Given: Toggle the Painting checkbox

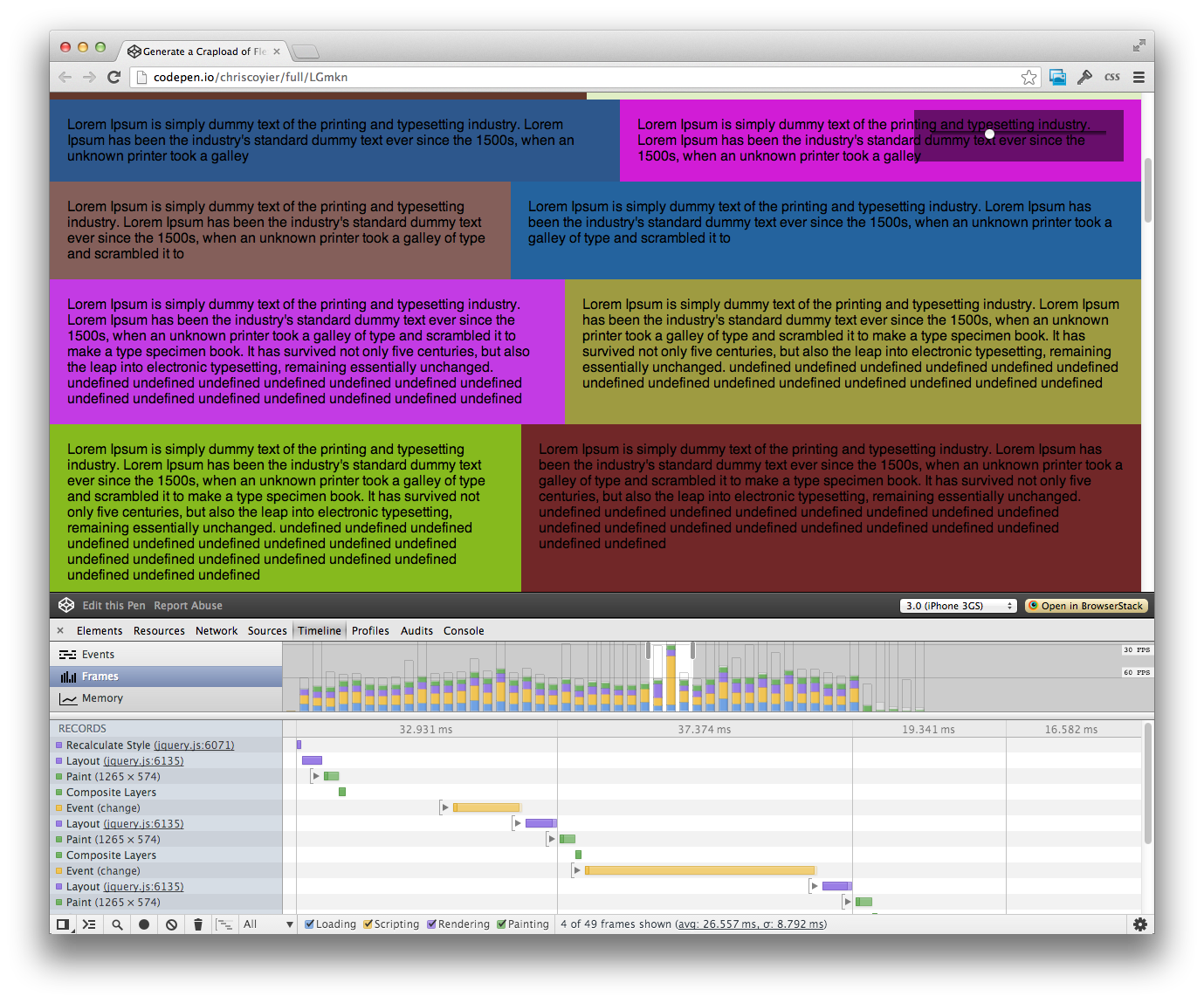Looking at the screenshot, I should (501, 924).
